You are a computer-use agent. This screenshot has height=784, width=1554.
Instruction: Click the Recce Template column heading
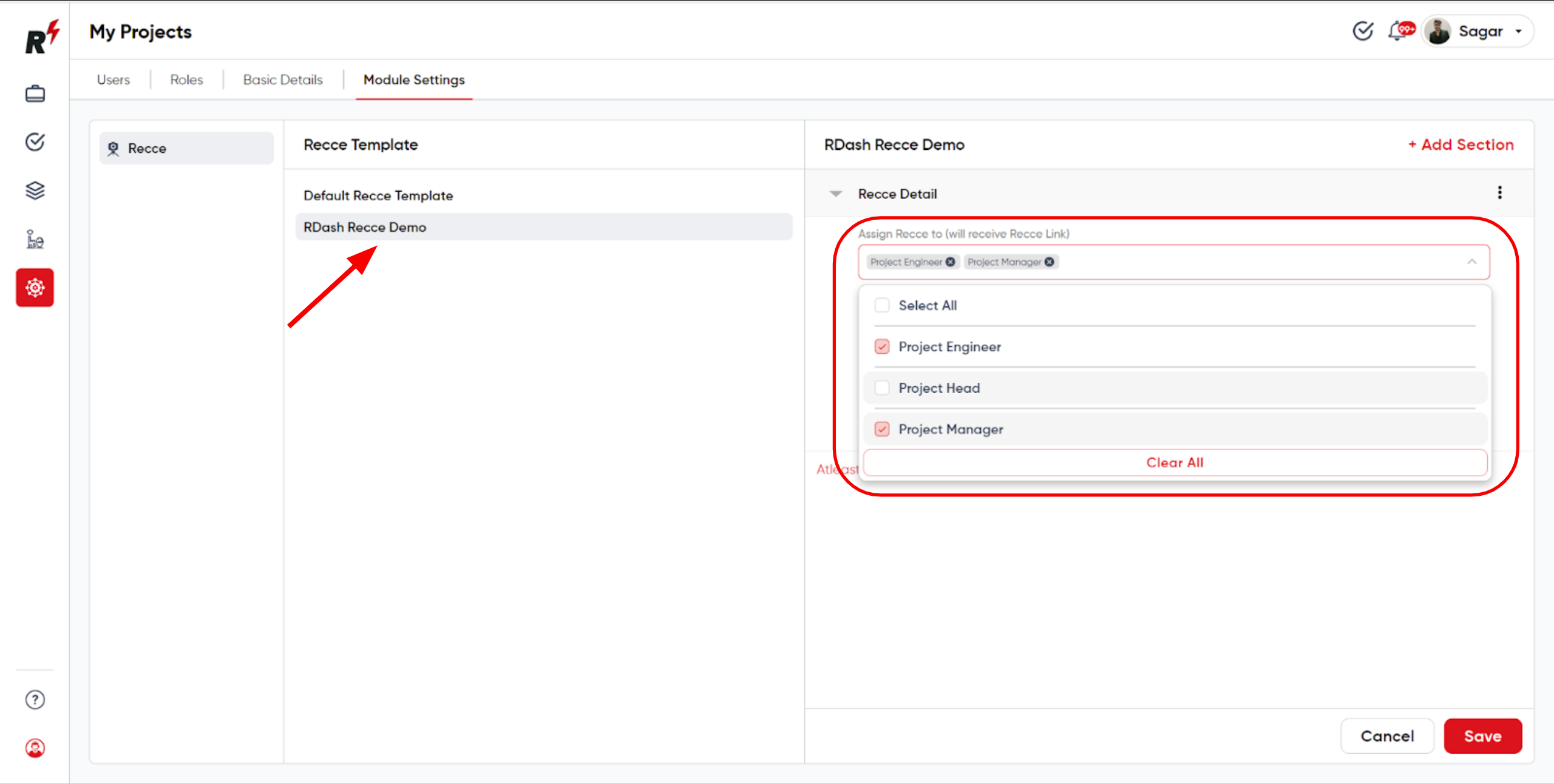tap(361, 144)
